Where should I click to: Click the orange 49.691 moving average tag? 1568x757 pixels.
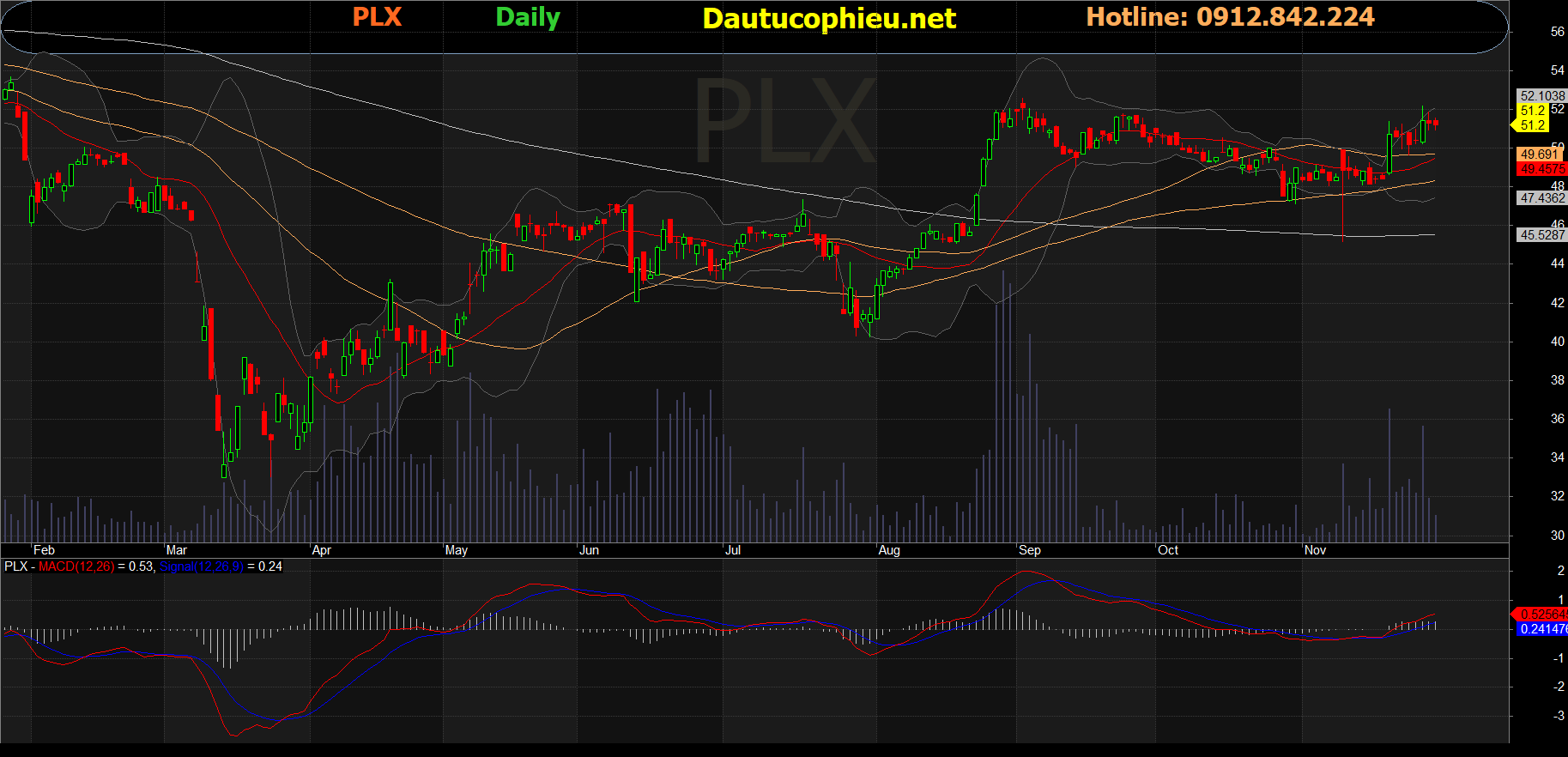[1540, 154]
